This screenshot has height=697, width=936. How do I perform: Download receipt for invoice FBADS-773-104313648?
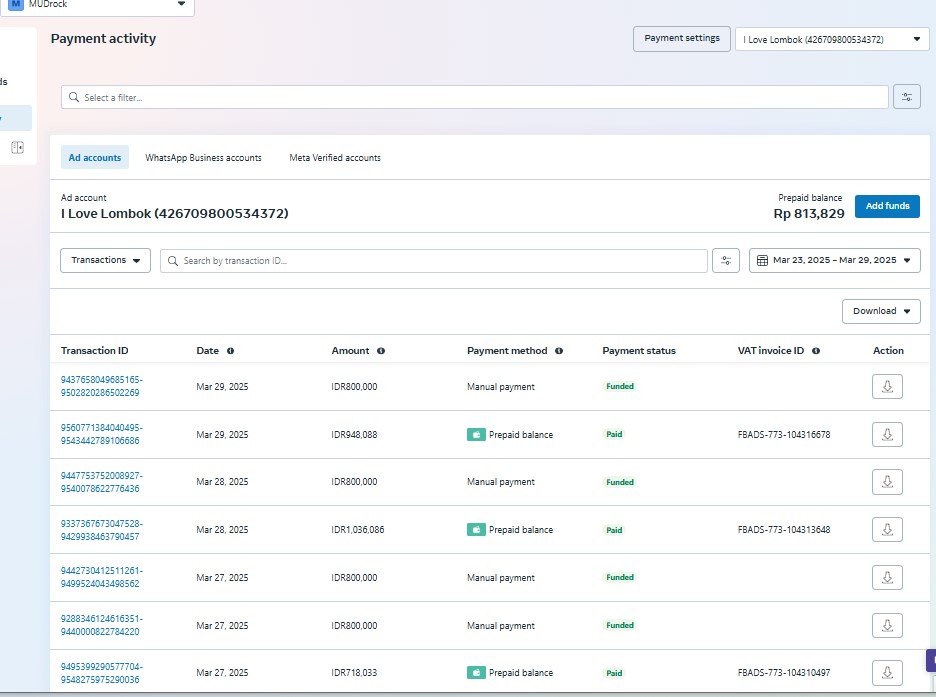[887, 530]
